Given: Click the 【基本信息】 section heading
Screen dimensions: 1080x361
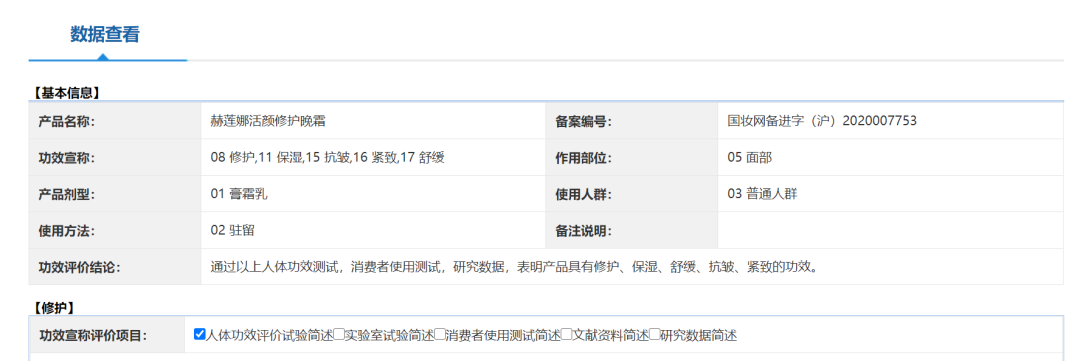Looking at the screenshot, I should click(x=66, y=92).
